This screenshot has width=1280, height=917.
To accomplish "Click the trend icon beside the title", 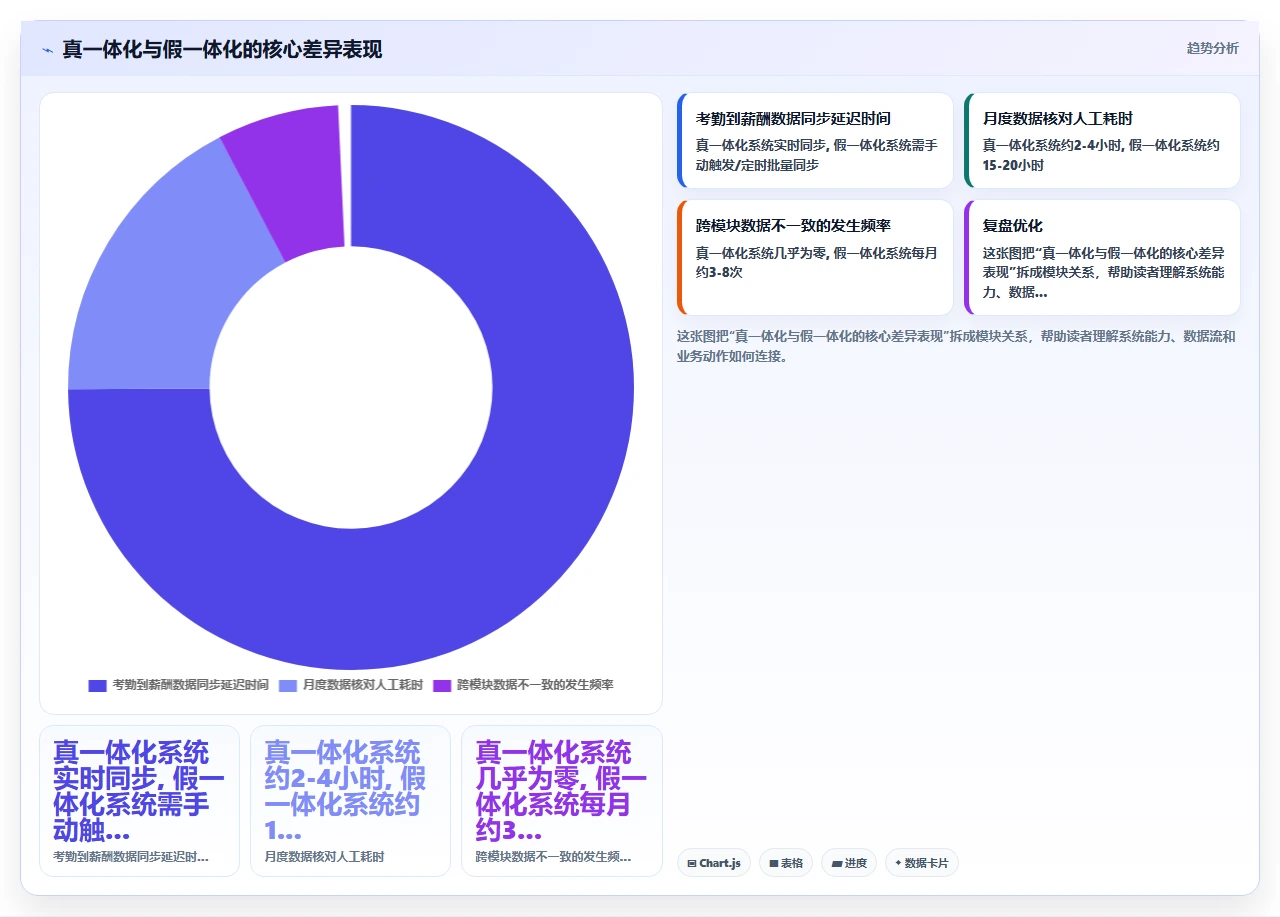I will coord(47,50).
